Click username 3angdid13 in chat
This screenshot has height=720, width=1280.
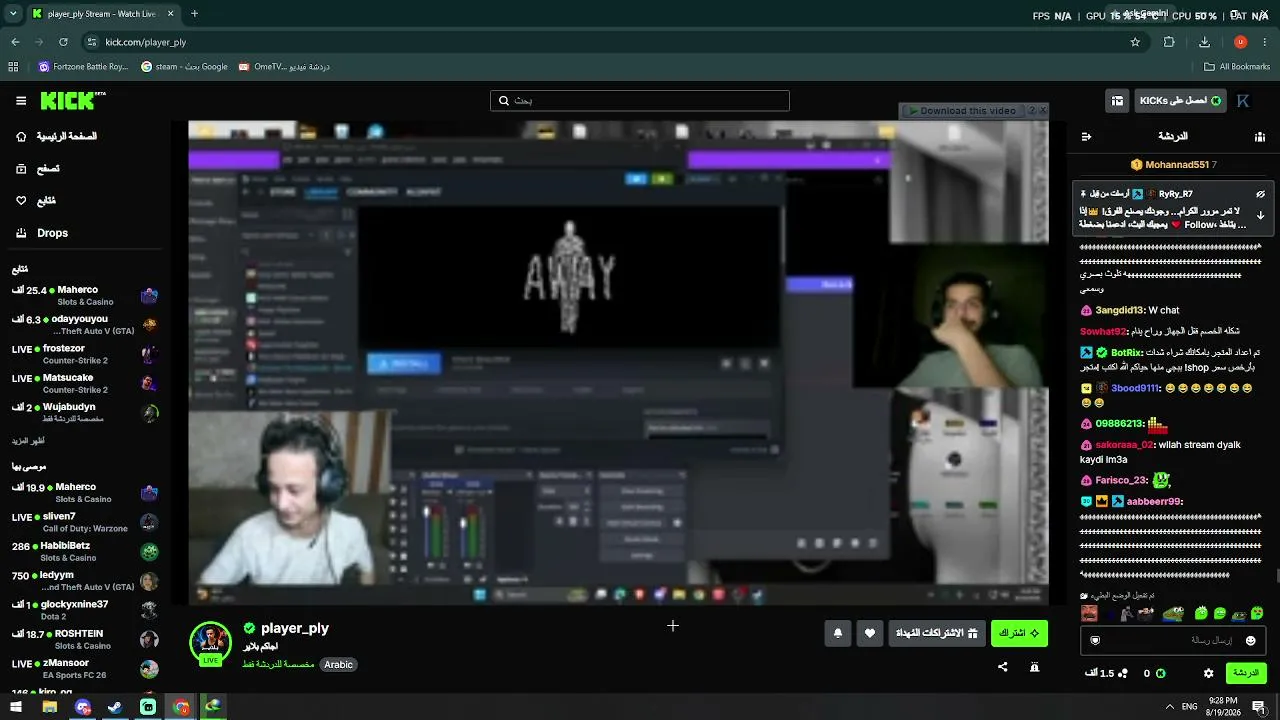coord(1119,311)
